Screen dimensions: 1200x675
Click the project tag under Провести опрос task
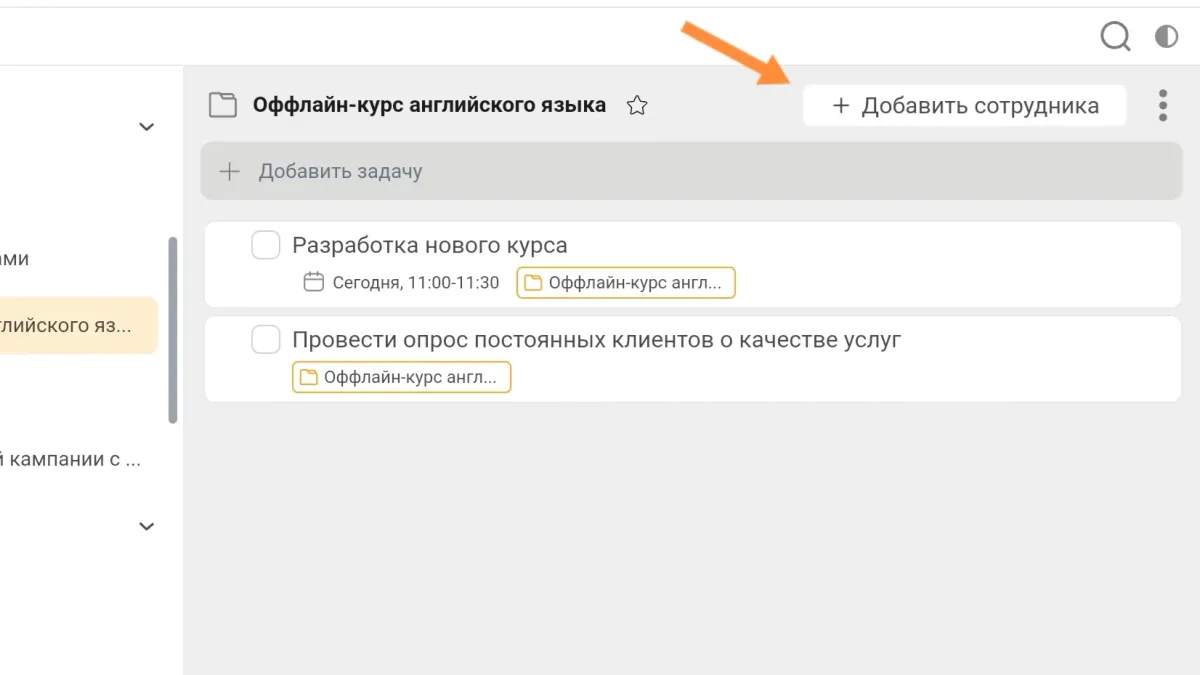pyautogui.click(x=401, y=377)
